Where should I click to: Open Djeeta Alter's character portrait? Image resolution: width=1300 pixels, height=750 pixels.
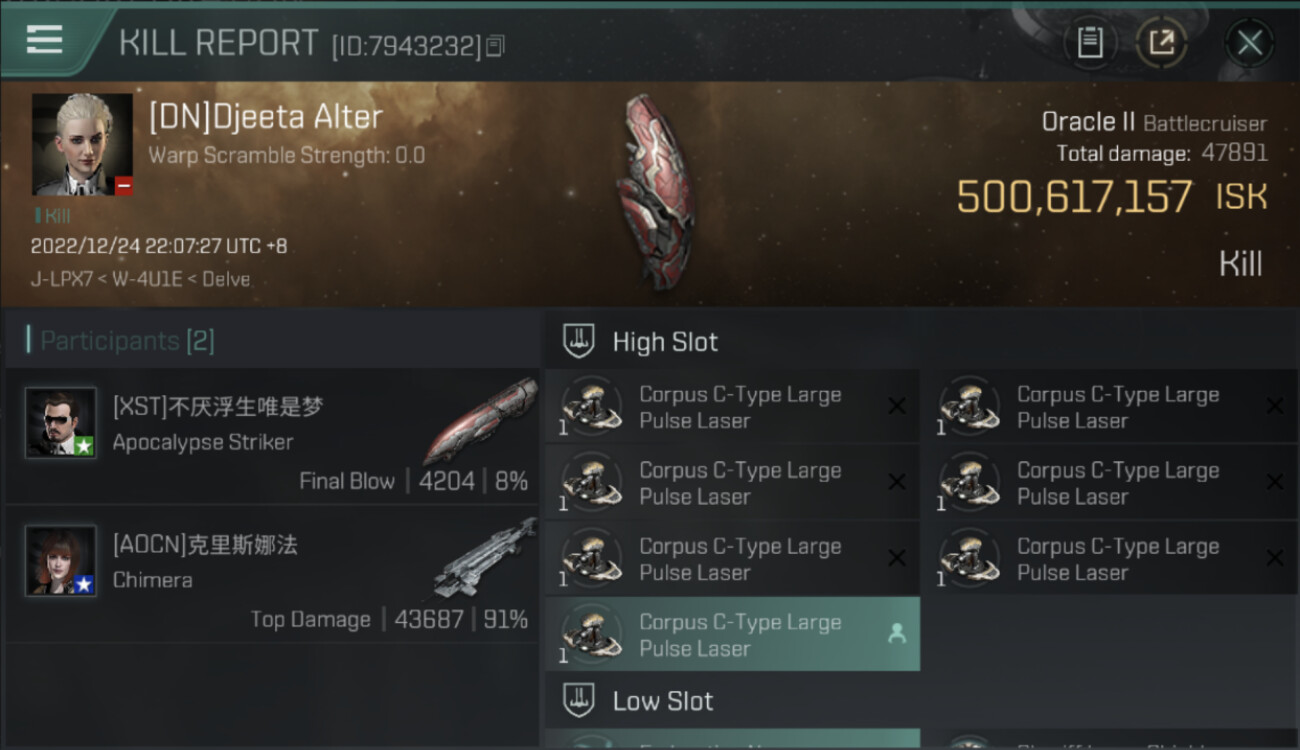coord(82,144)
